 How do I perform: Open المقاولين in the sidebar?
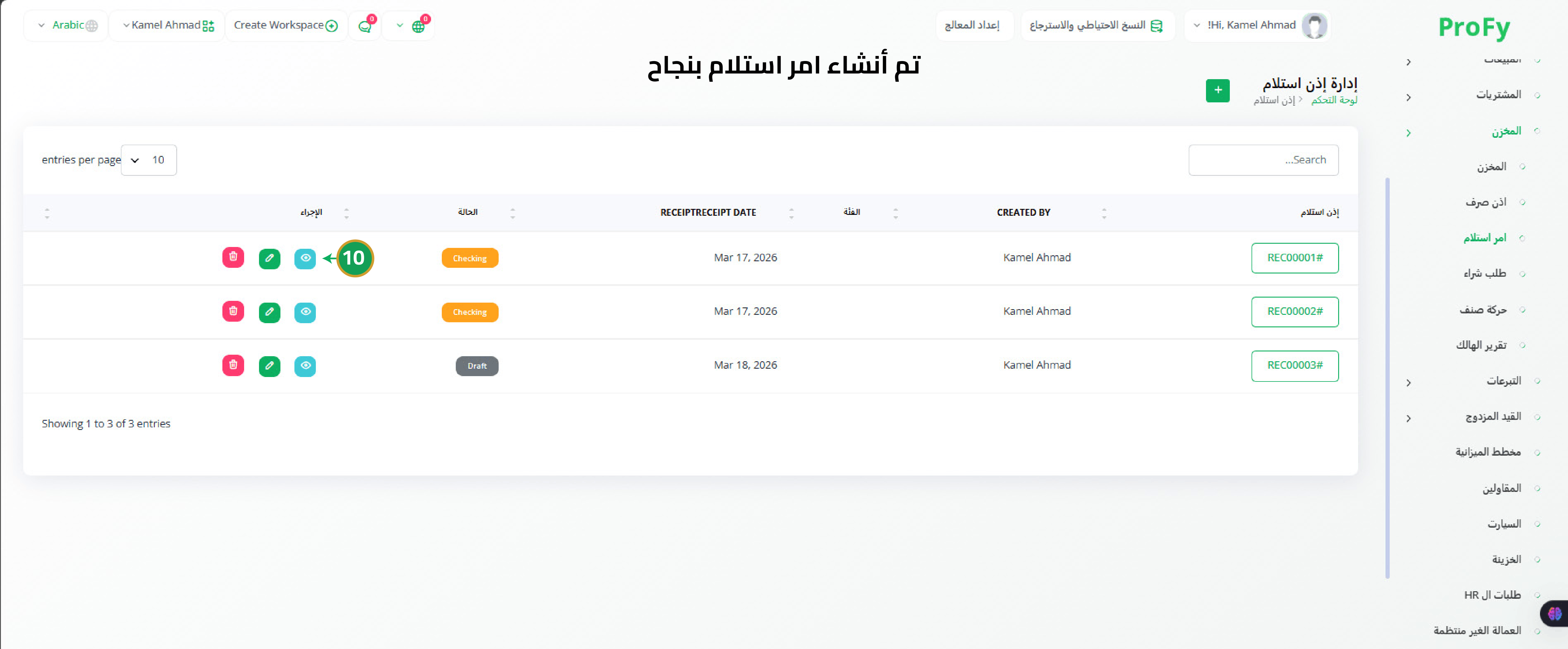(x=1501, y=488)
